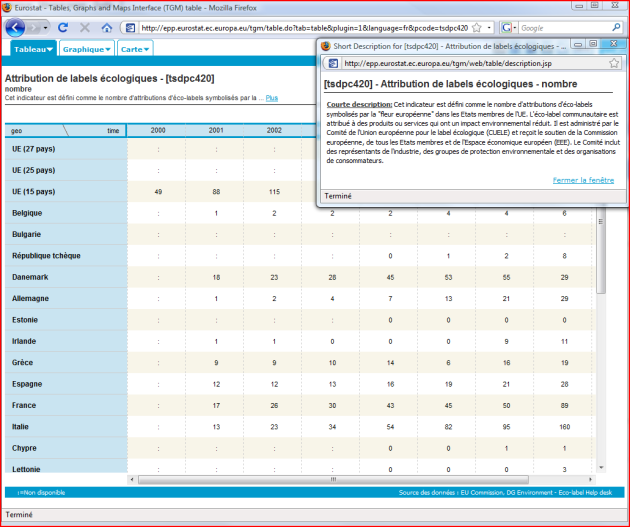Click horizontal scrollbar right arrow
630x527 pixels.
[x=590, y=479]
